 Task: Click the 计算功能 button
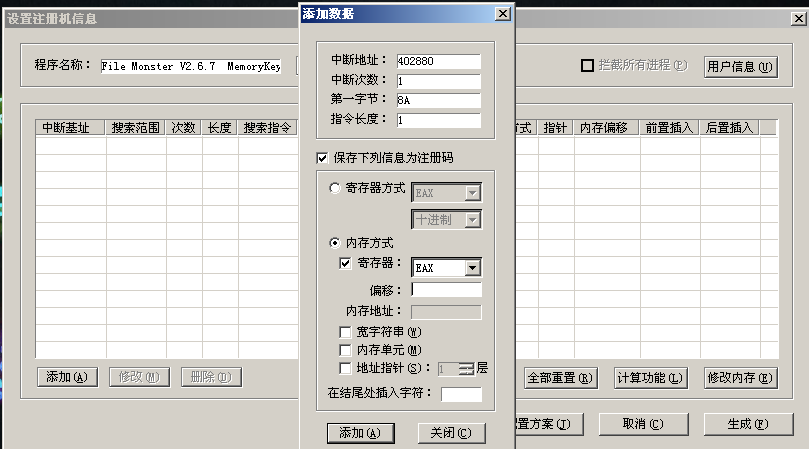(x=650, y=378)
